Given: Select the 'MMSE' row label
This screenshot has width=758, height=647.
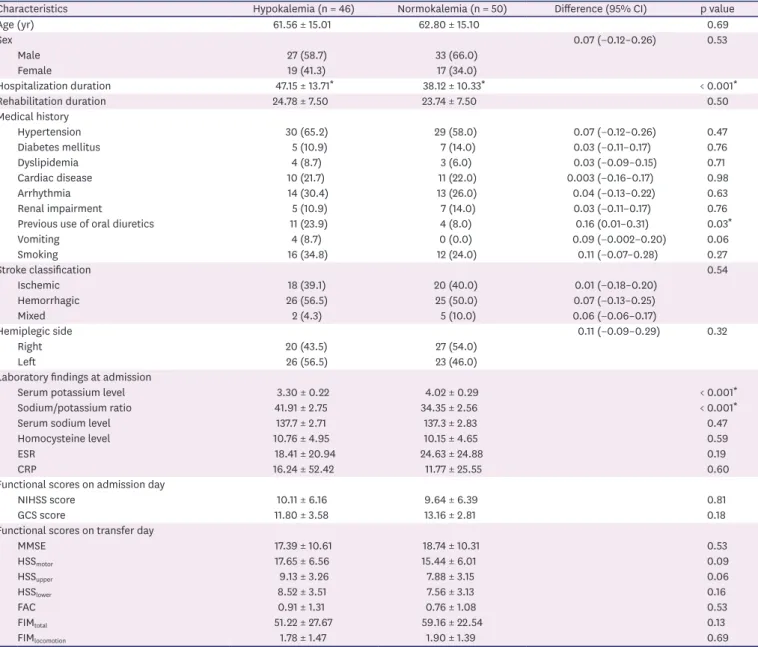Looking at the screenshot, I should [31, 546].
